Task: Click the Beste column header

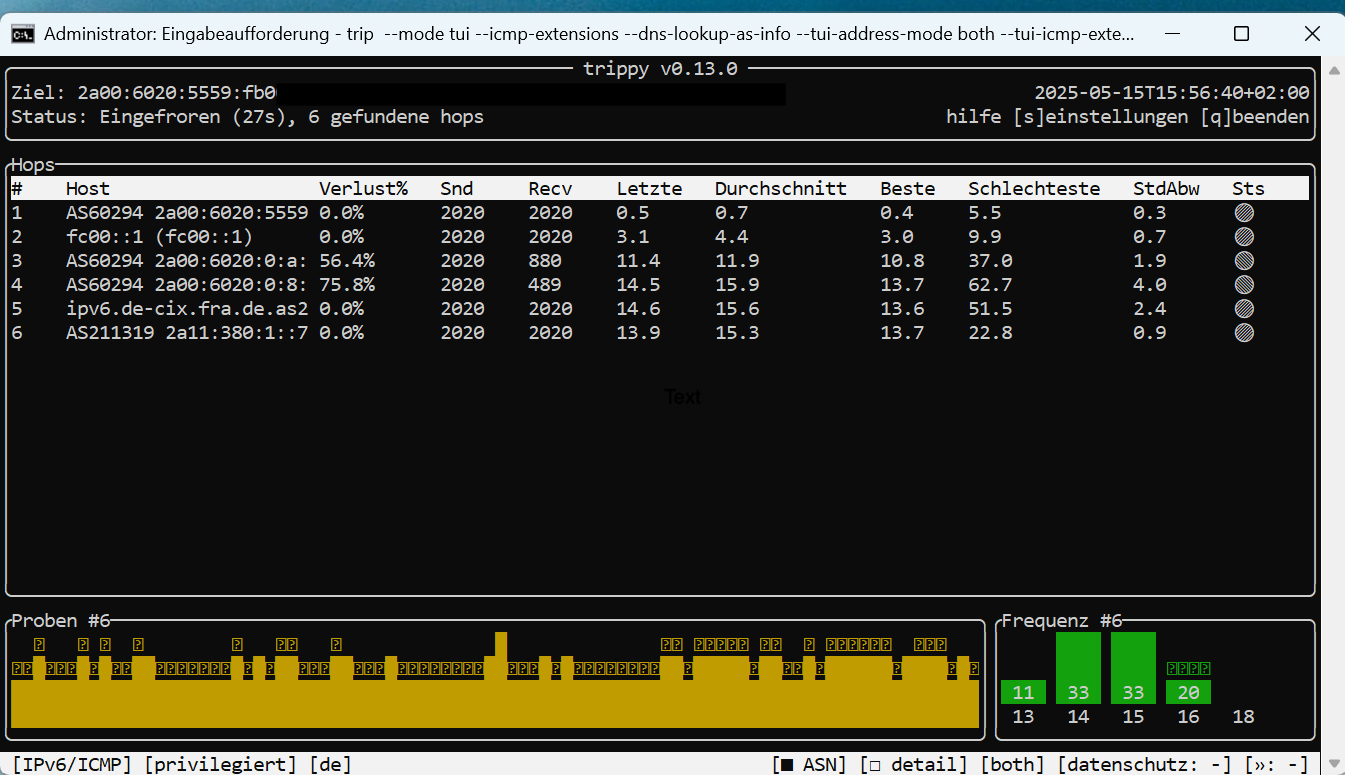Action: (x=908, y=188)
